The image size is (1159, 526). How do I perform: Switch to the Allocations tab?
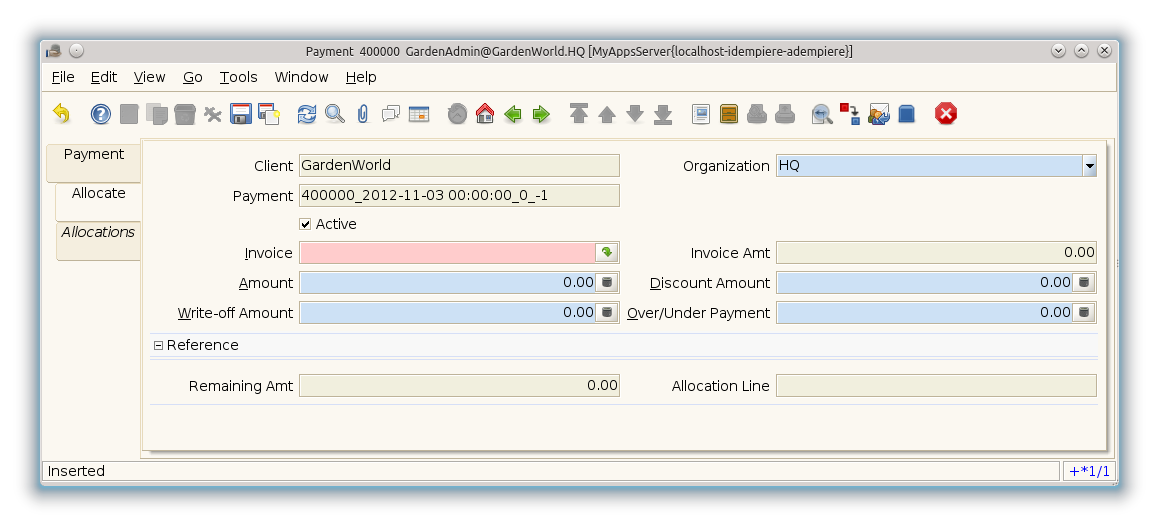(98, 232)
